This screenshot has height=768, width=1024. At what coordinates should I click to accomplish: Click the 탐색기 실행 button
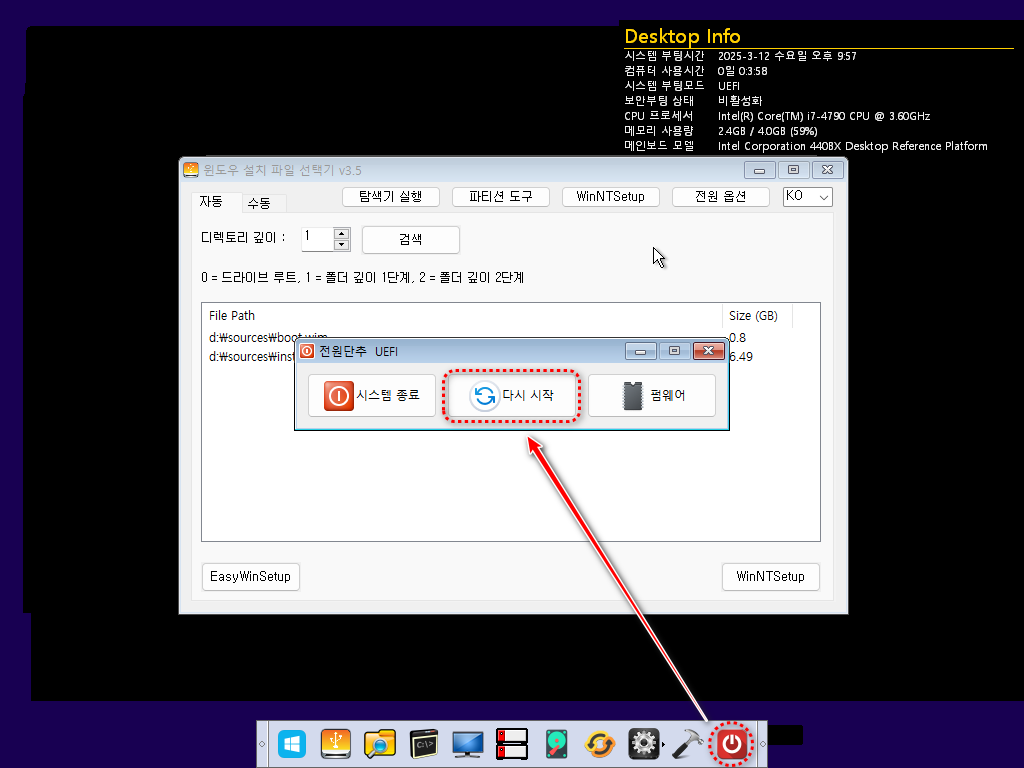point(391,197)
